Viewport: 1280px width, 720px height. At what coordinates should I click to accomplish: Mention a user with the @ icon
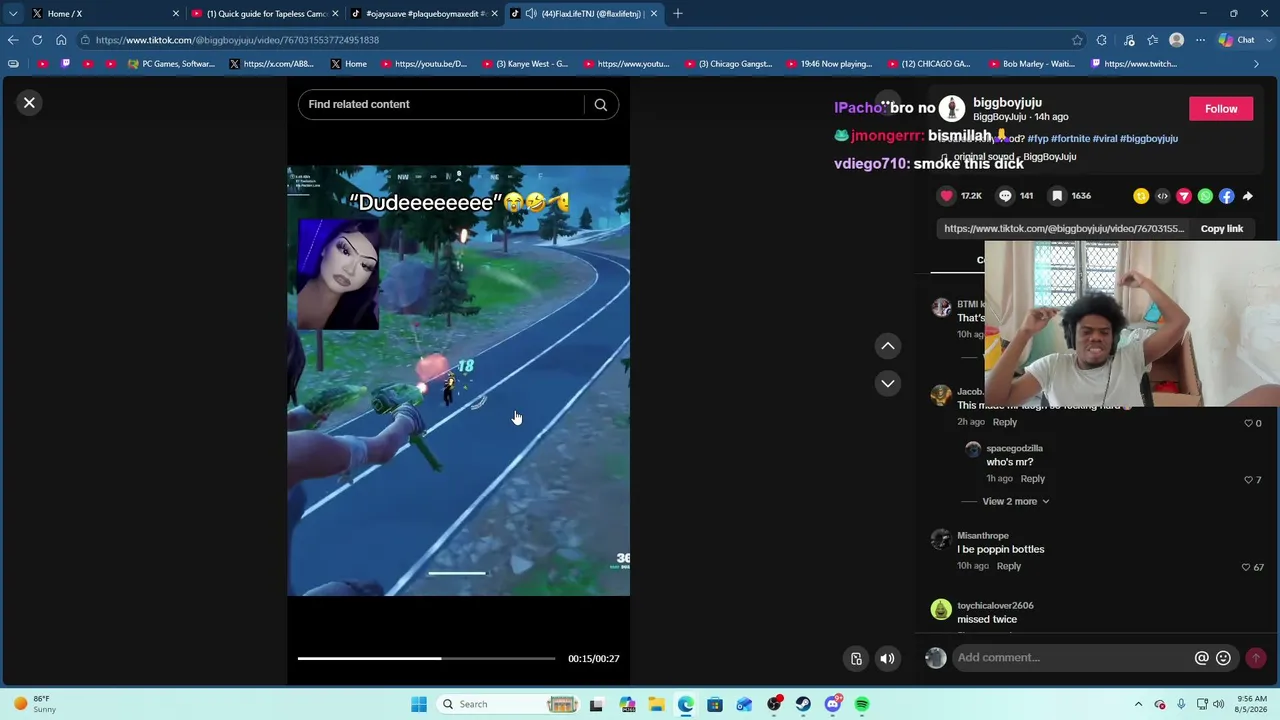[x=1201, y=657]
